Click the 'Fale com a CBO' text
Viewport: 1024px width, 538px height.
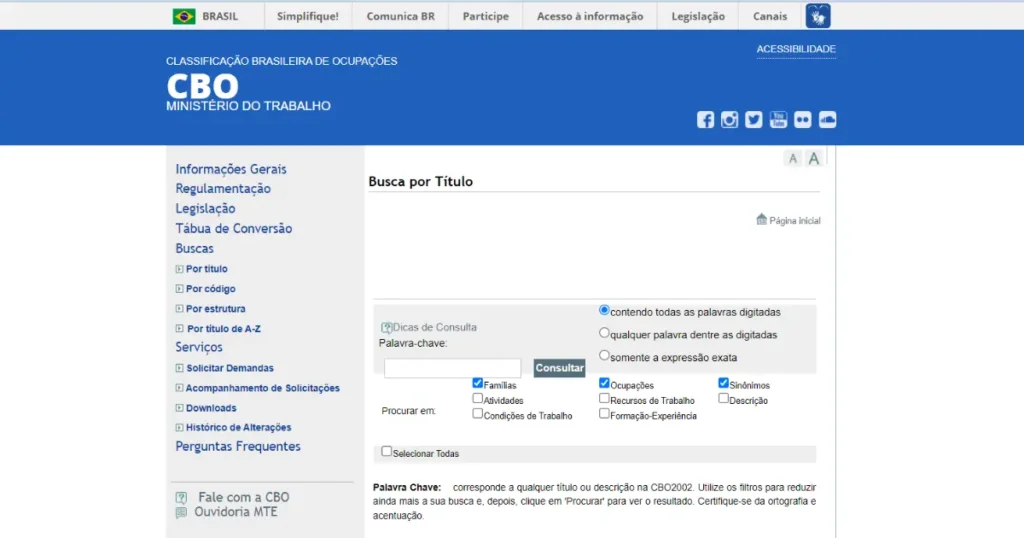click(x=244, y=498)
